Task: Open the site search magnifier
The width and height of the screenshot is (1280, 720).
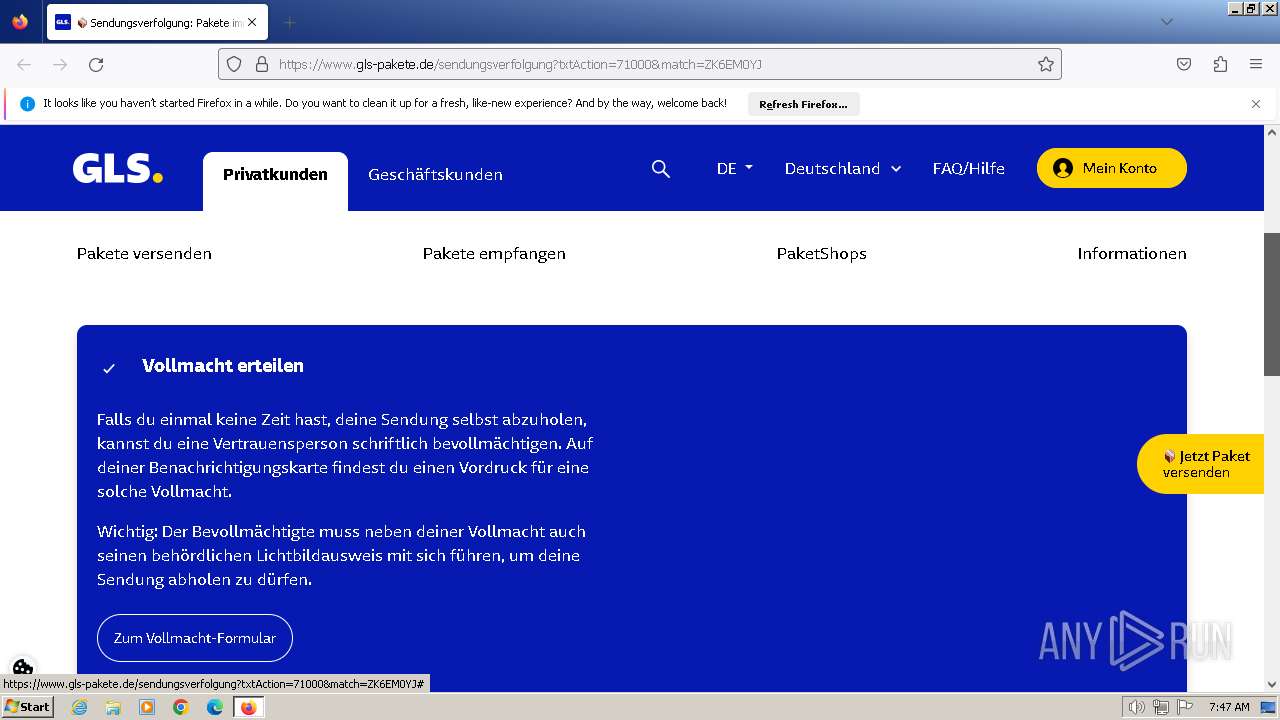Action: [661, 169]
